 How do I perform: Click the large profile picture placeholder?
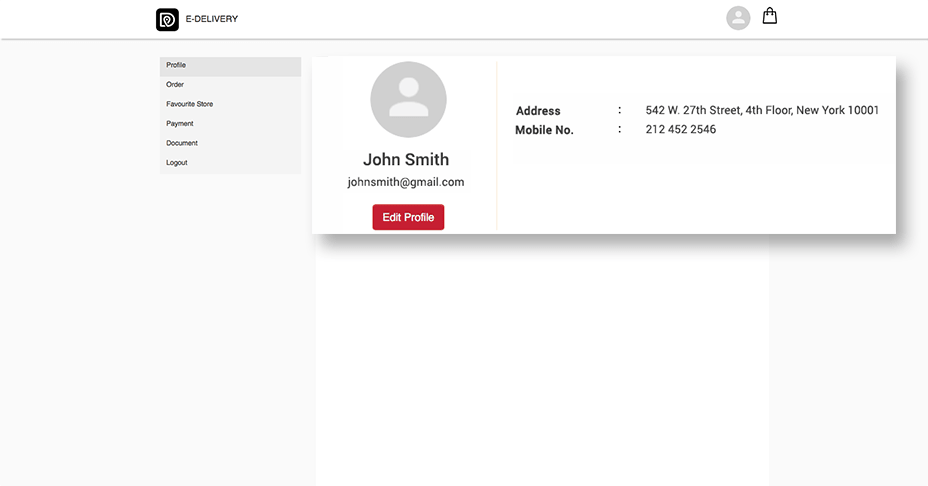coord(408,99)
